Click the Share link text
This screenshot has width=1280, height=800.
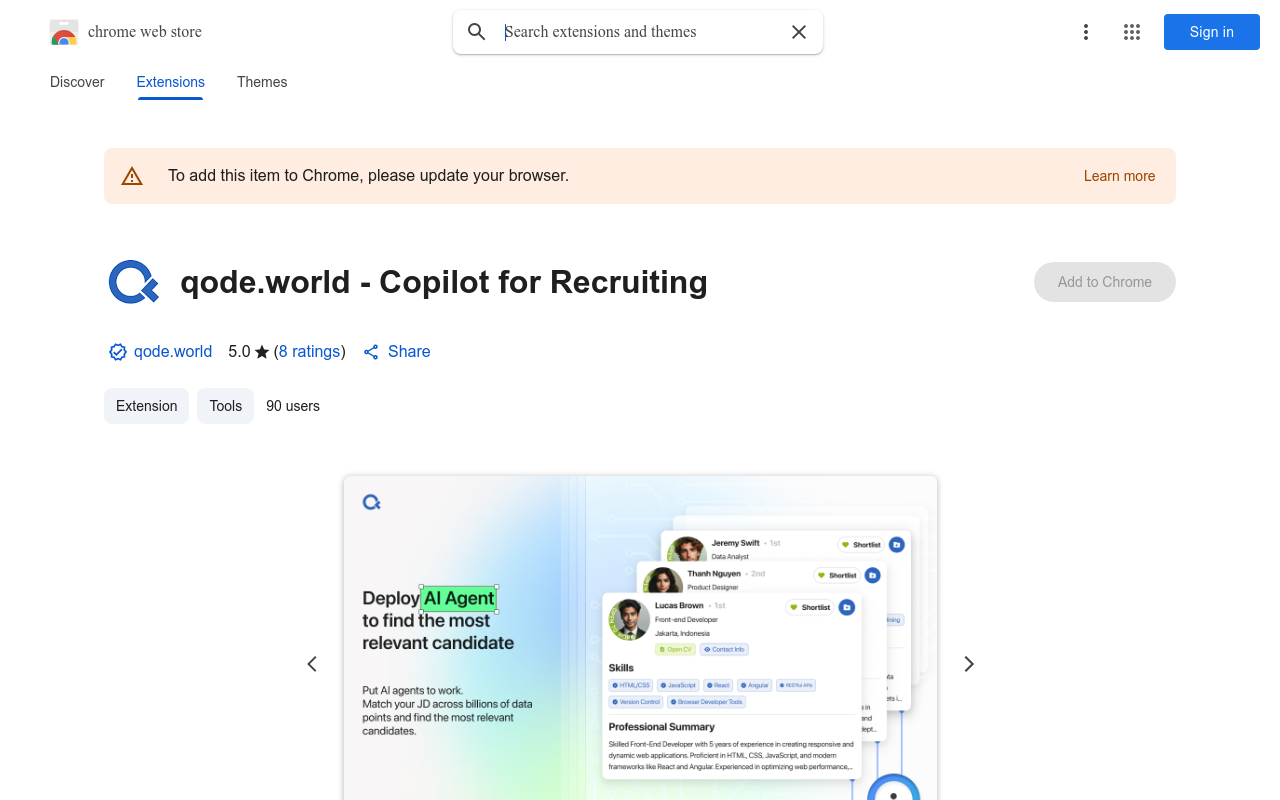point(409,352)
